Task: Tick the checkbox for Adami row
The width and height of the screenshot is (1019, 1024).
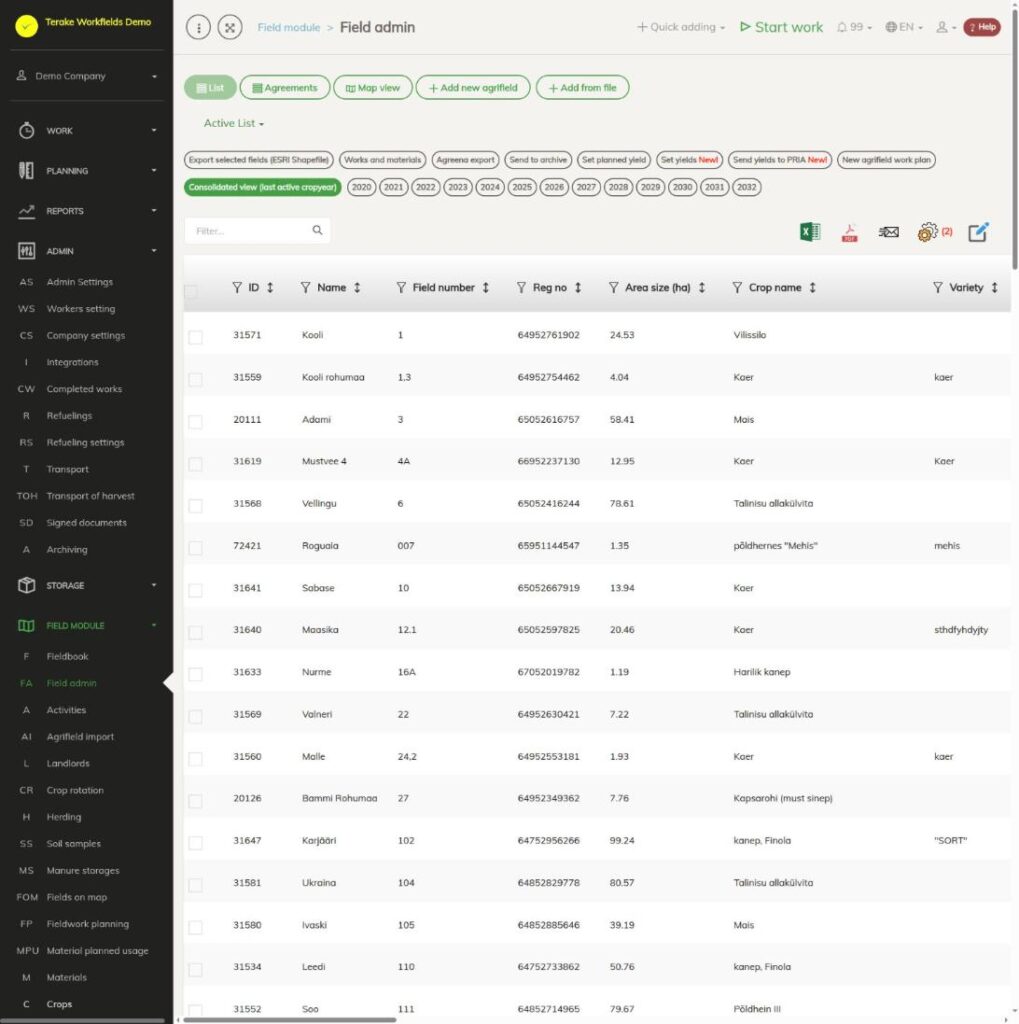Action: coord(195,422)
